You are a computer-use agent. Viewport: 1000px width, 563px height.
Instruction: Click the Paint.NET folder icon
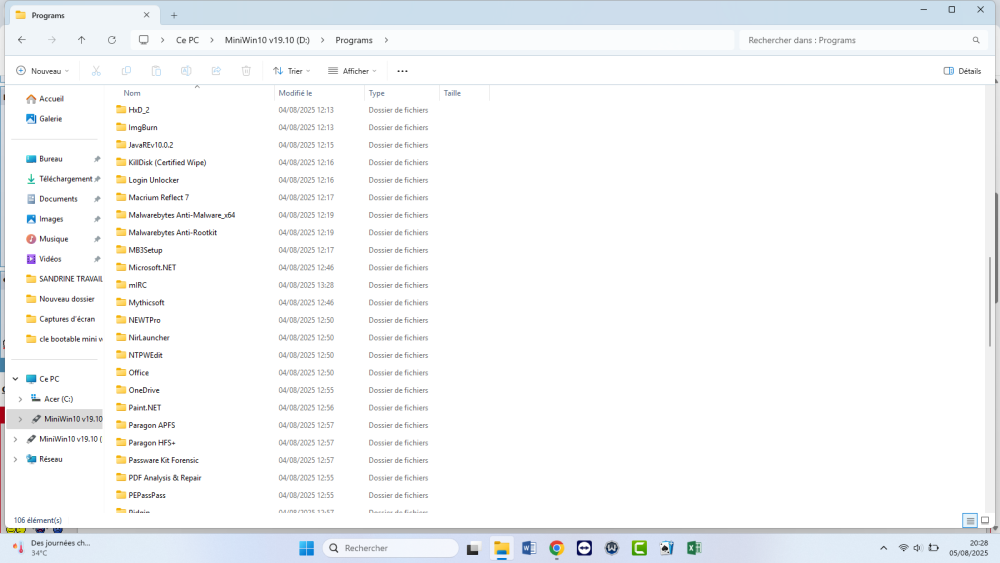(121, 408)
